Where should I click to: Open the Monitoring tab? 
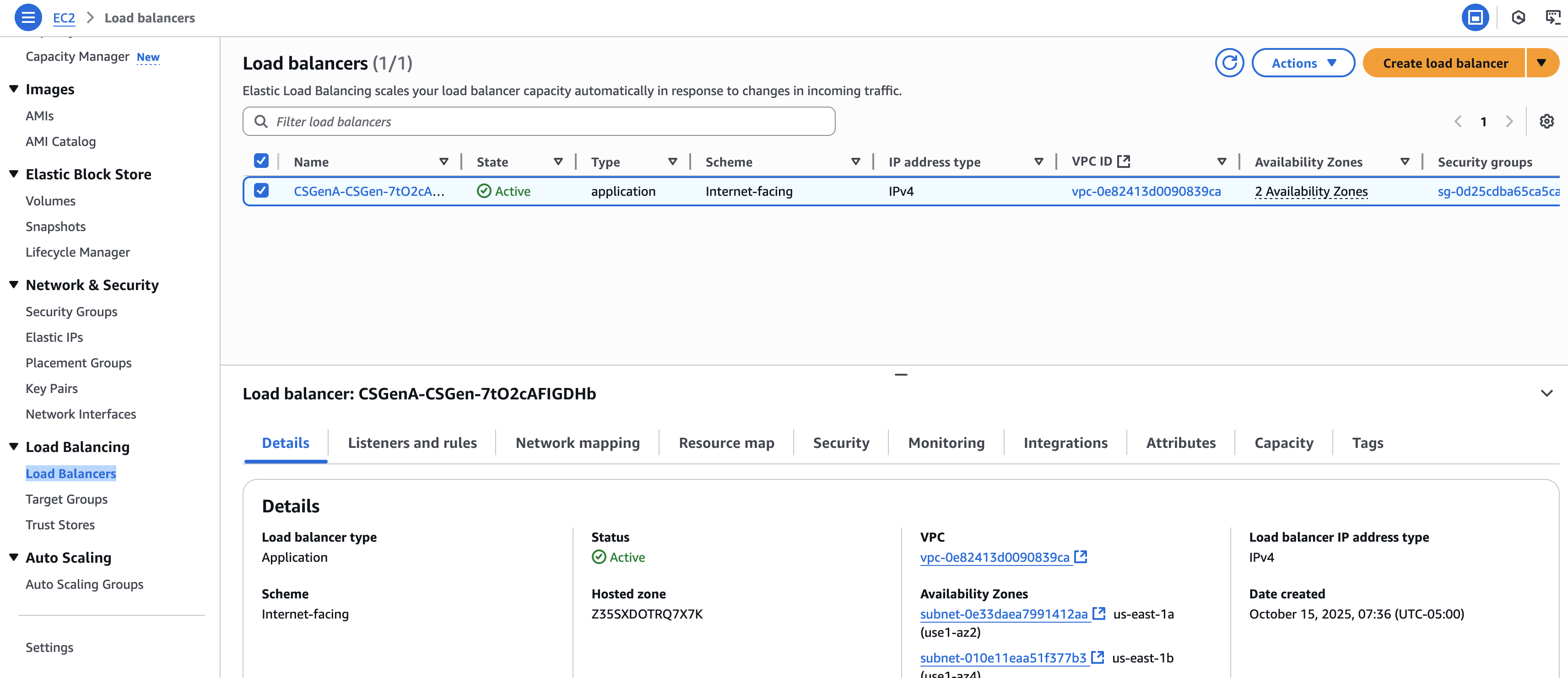tap(946, 443)
